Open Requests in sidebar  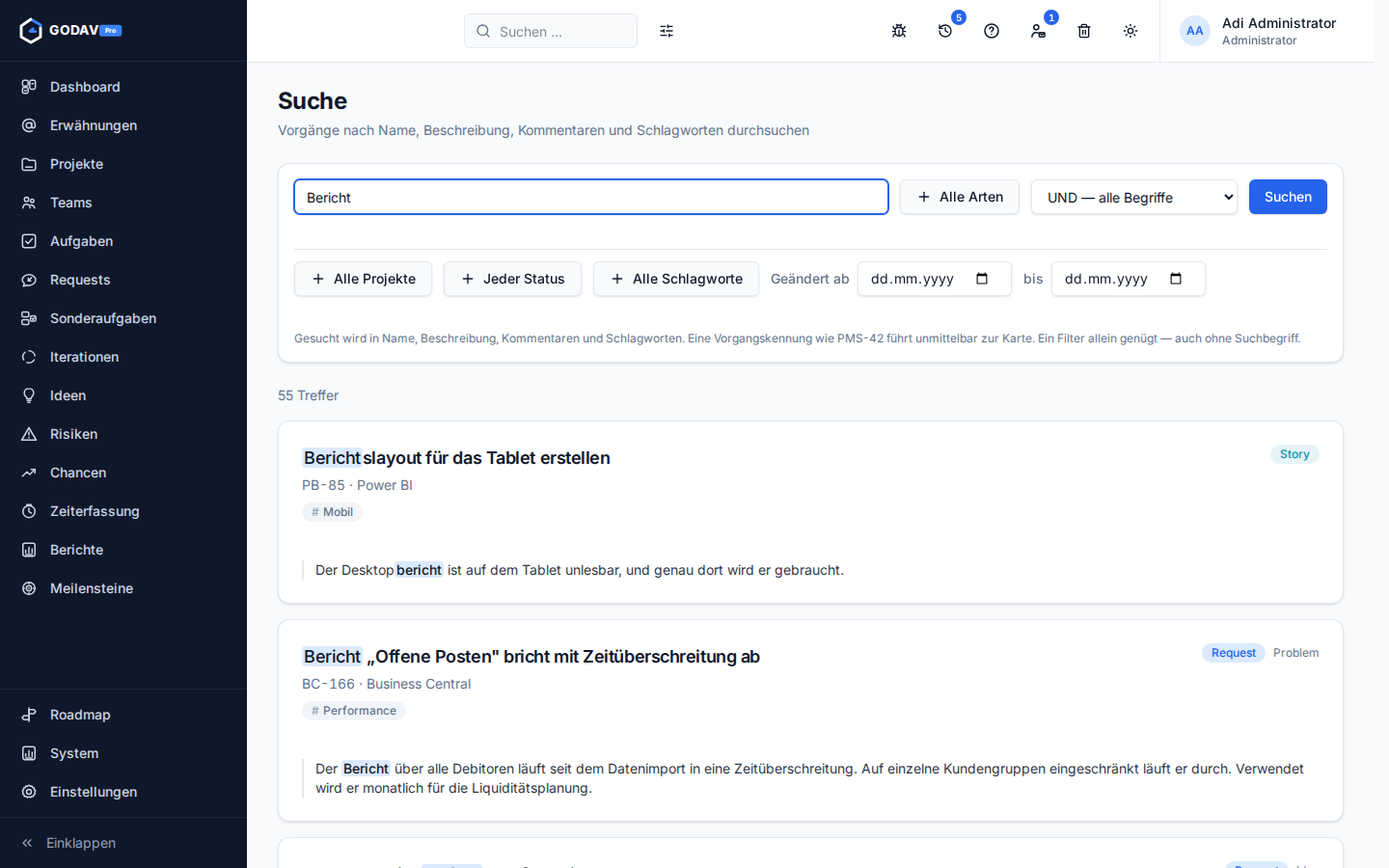point(123,280)
